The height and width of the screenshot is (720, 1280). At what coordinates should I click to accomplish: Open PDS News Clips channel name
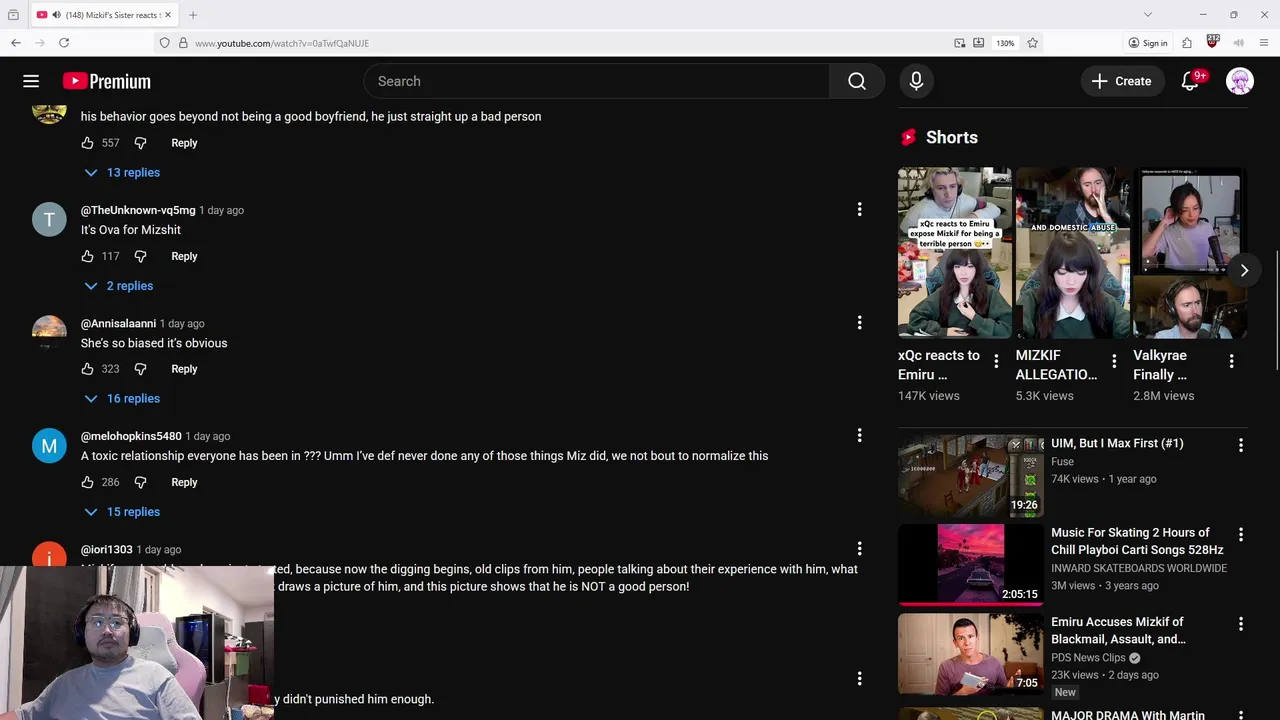1088,657
